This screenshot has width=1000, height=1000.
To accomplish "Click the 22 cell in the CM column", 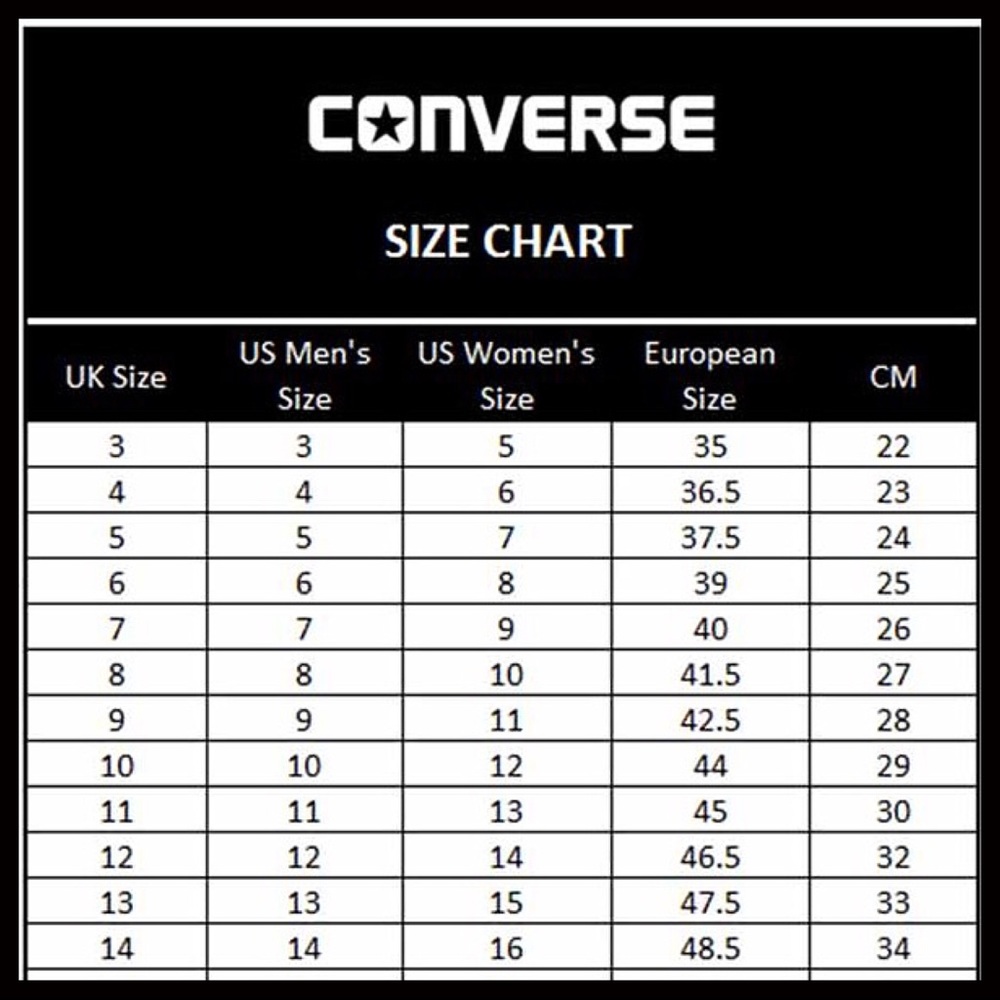I will [893, 446].
